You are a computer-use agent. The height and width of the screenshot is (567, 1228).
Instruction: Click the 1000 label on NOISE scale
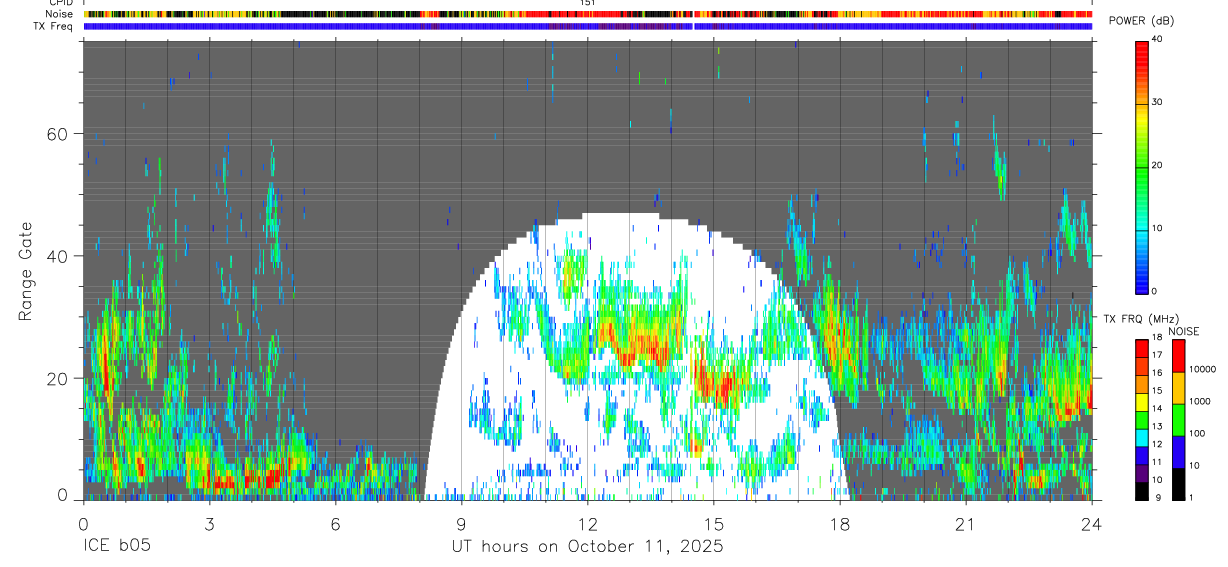point(1199,401)
